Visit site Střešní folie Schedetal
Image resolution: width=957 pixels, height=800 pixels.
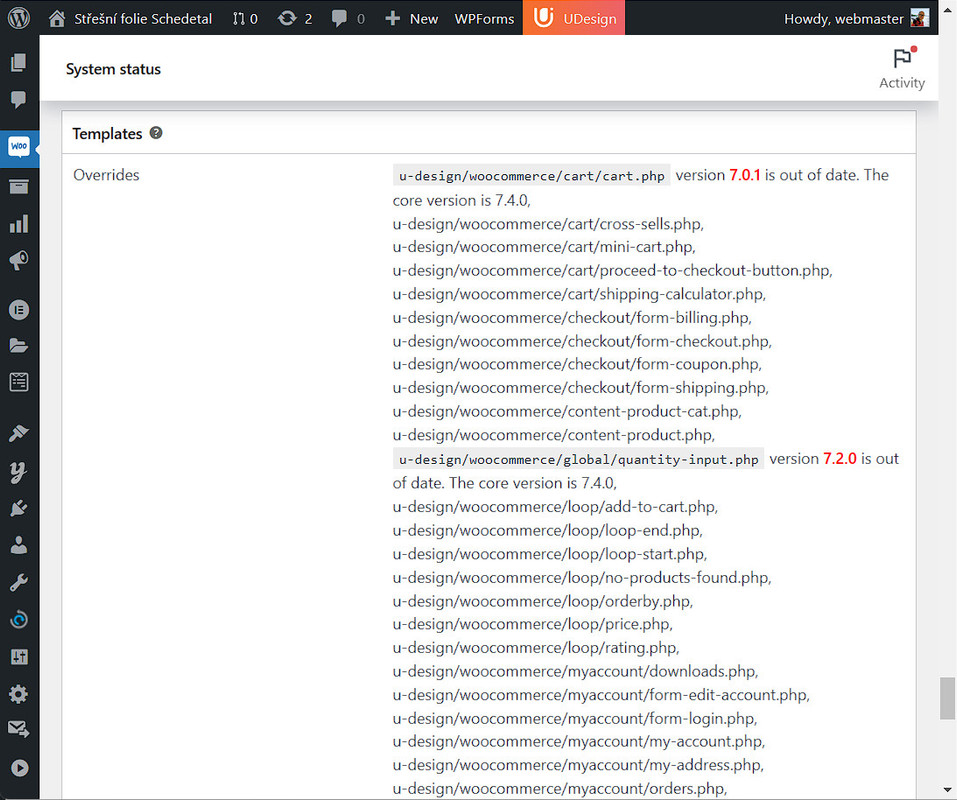click(x=143, y=19)
